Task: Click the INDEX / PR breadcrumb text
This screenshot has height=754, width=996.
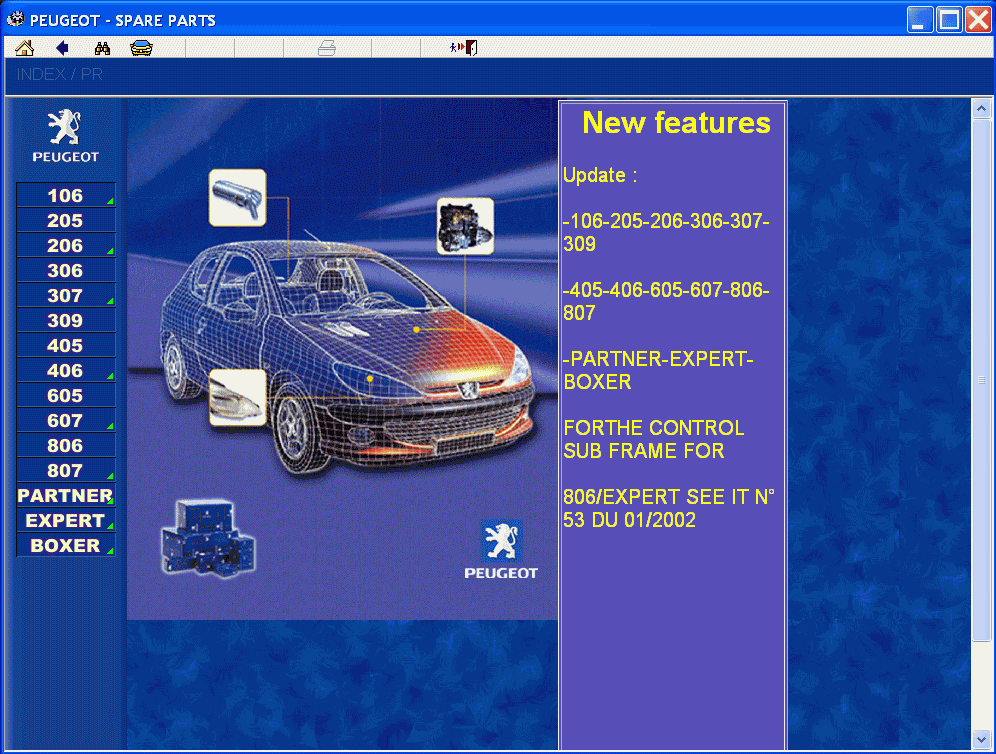Action: point(59,74)
